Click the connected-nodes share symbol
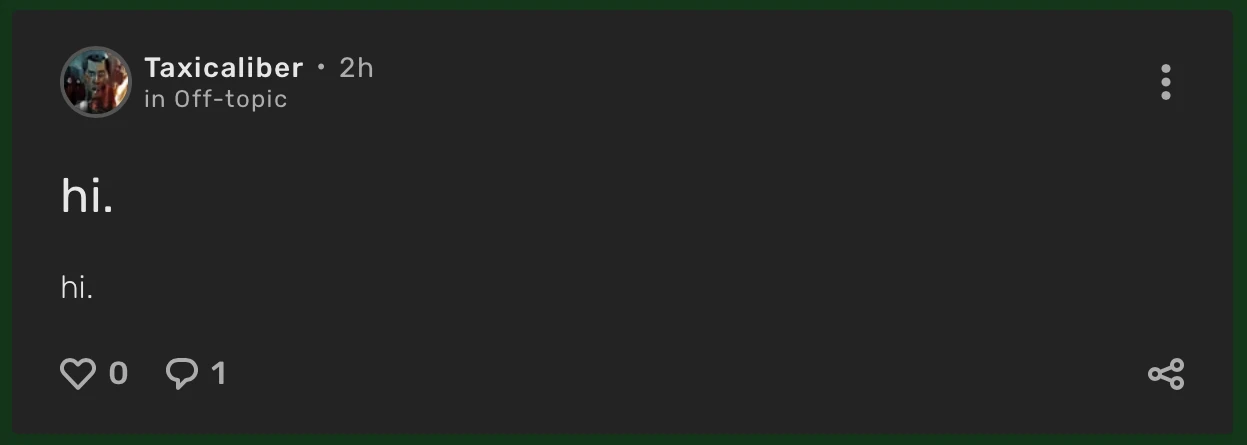Screen dimensions: 1247x445 pyautogui.click(x=1166, y=374)
